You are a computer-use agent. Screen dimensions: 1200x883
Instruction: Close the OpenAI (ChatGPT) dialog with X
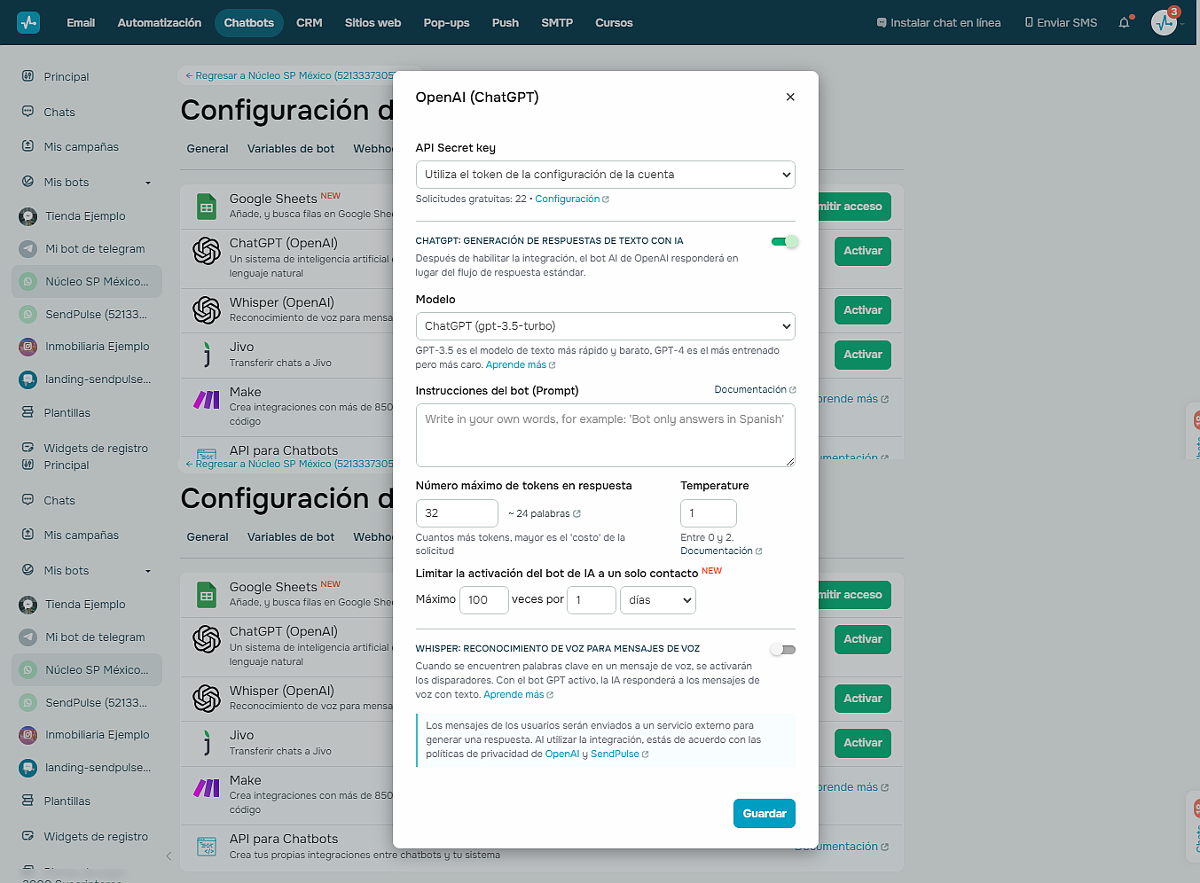pos(790,97)
